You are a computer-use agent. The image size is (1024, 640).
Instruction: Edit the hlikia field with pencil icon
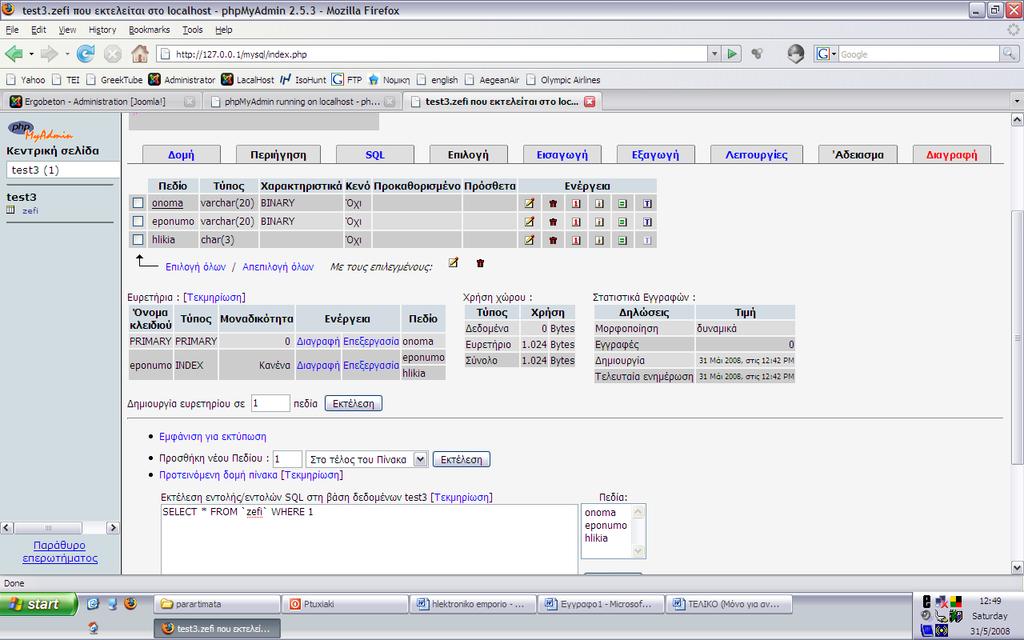tap(530, 240)
